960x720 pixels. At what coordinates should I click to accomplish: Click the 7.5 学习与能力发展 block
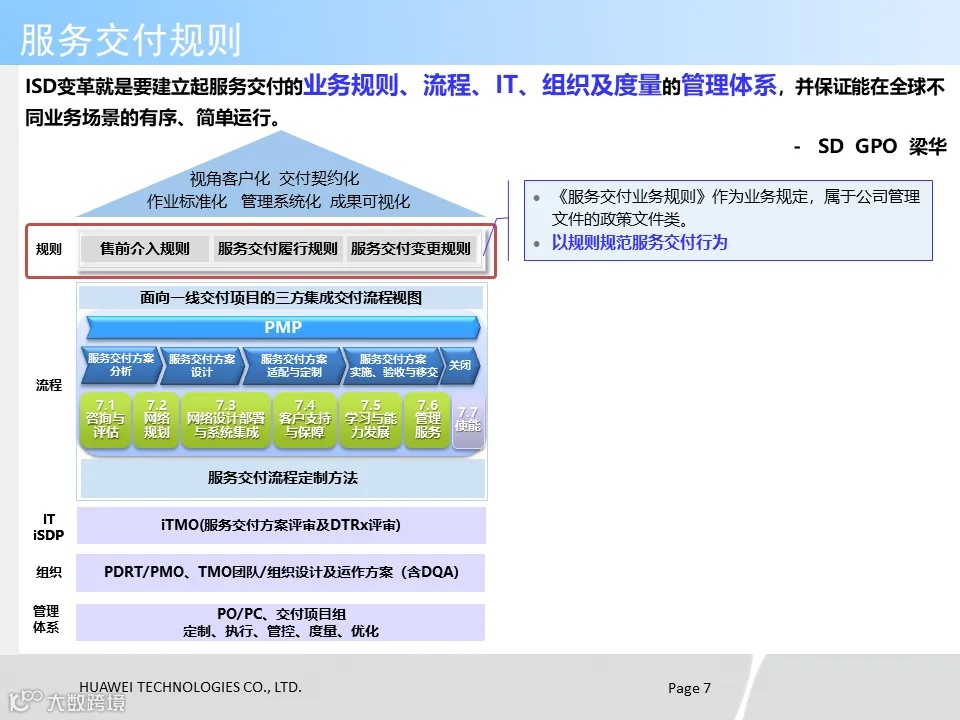coord(370,420)
